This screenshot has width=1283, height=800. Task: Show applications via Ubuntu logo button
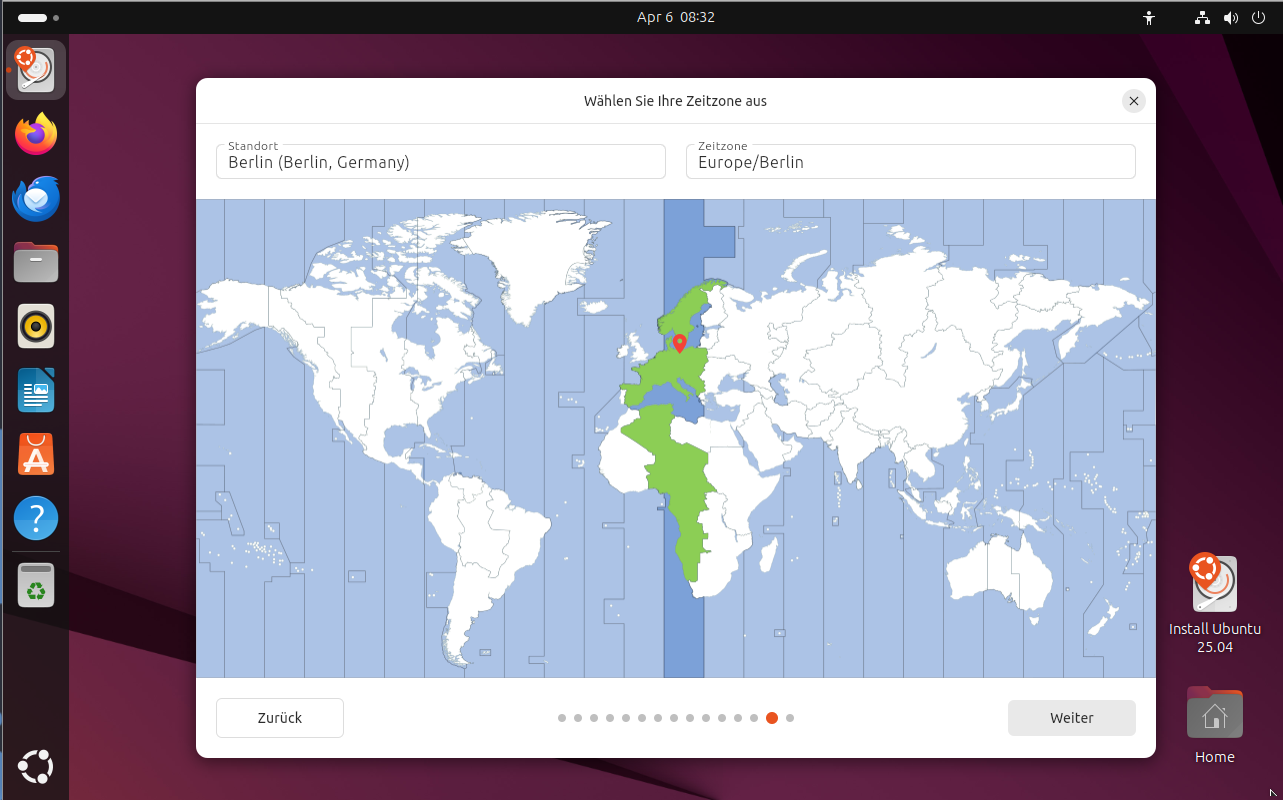[x=36, y=767]
